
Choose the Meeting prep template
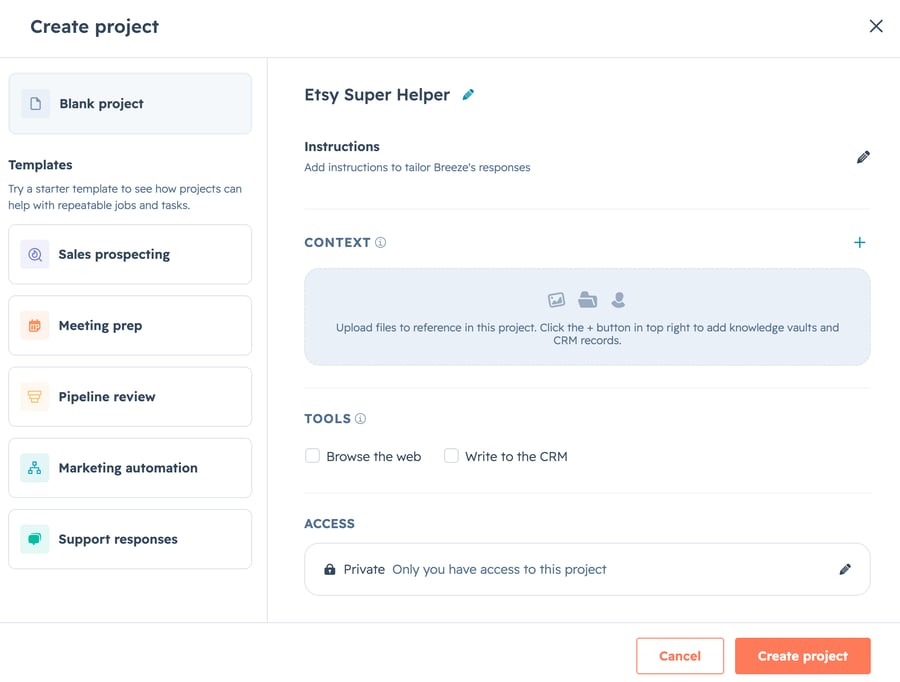point(130,326)
